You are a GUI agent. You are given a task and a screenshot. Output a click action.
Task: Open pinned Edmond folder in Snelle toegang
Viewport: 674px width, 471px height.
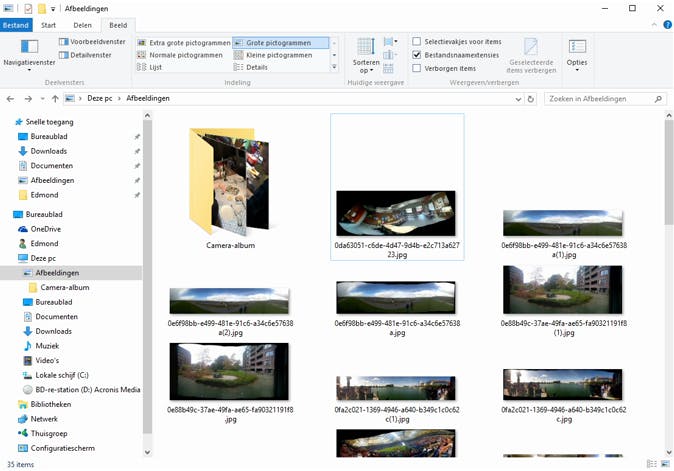tap(44, 195)
